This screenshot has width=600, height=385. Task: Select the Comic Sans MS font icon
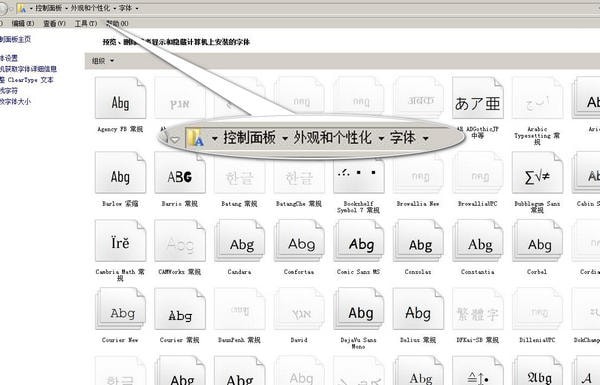[359, 240]
